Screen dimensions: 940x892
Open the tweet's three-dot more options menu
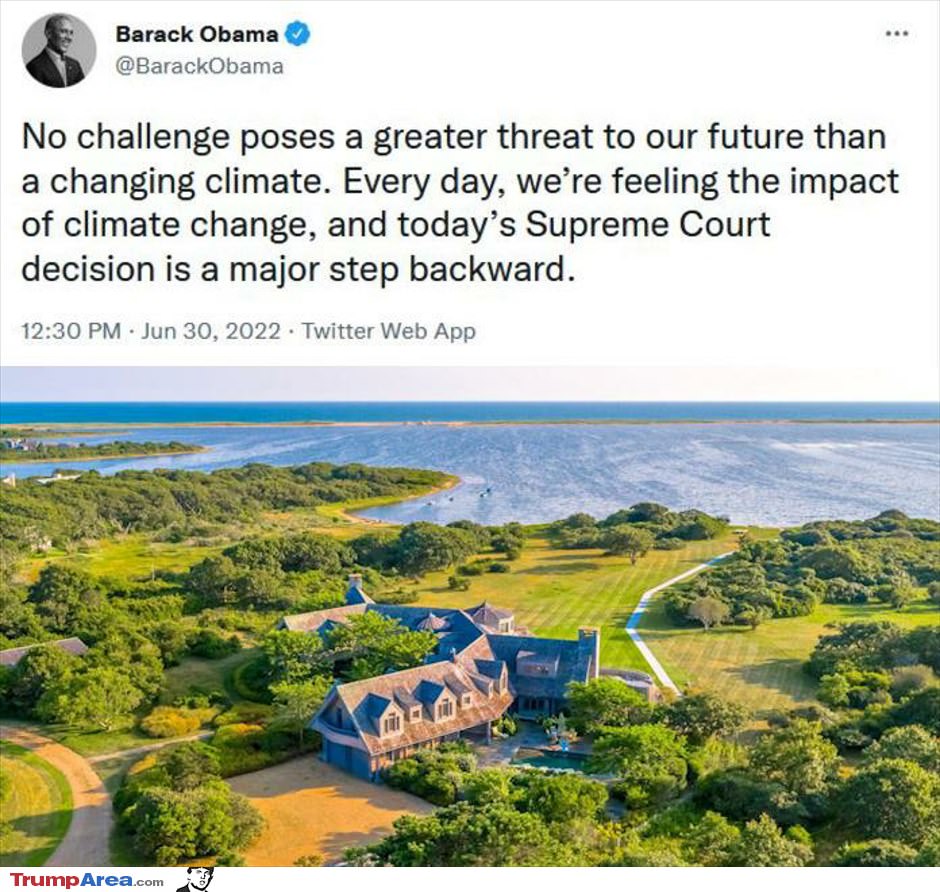tap(897, 34)
